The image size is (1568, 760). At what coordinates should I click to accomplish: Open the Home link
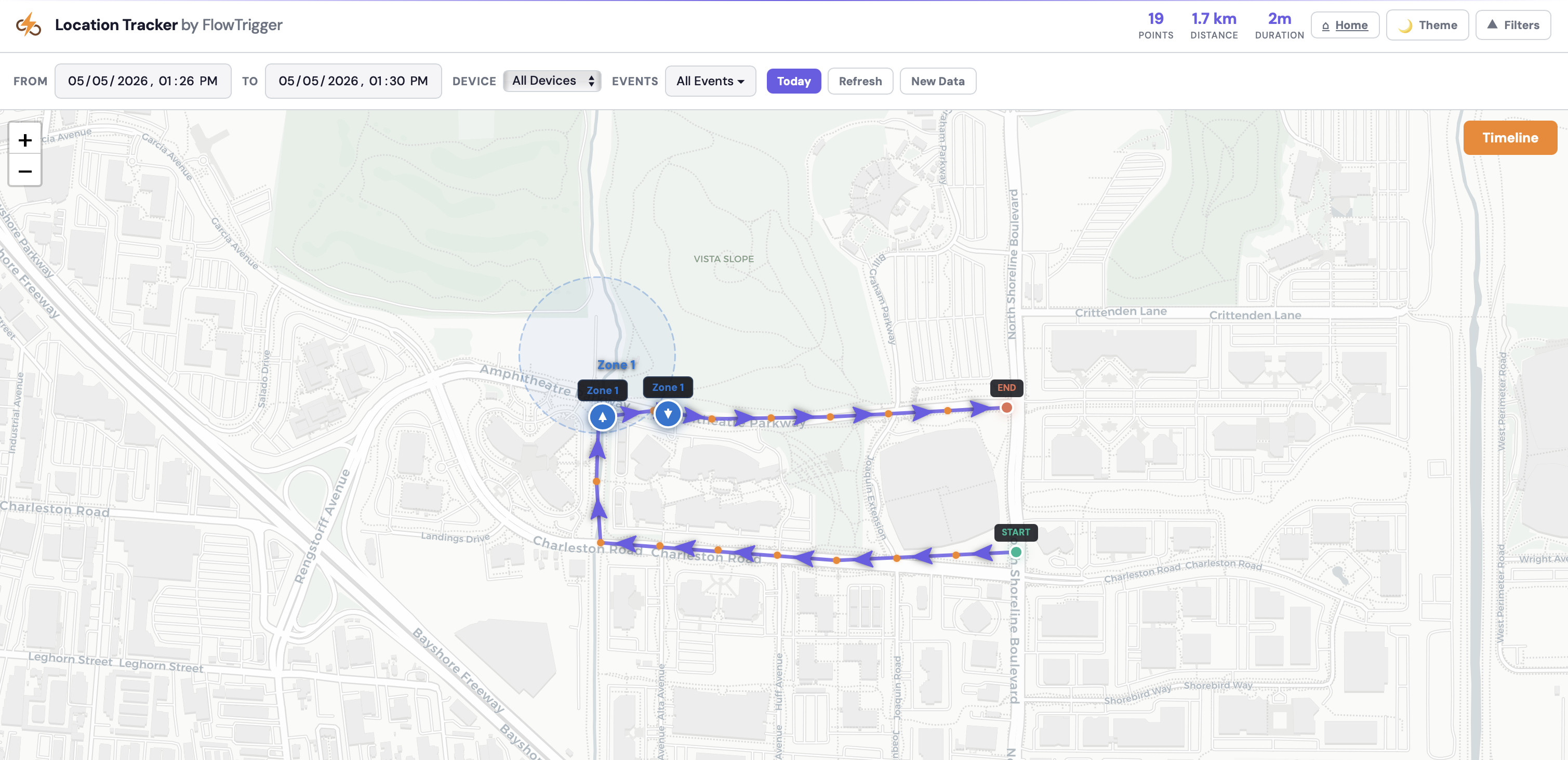(x=1345, y=25)
